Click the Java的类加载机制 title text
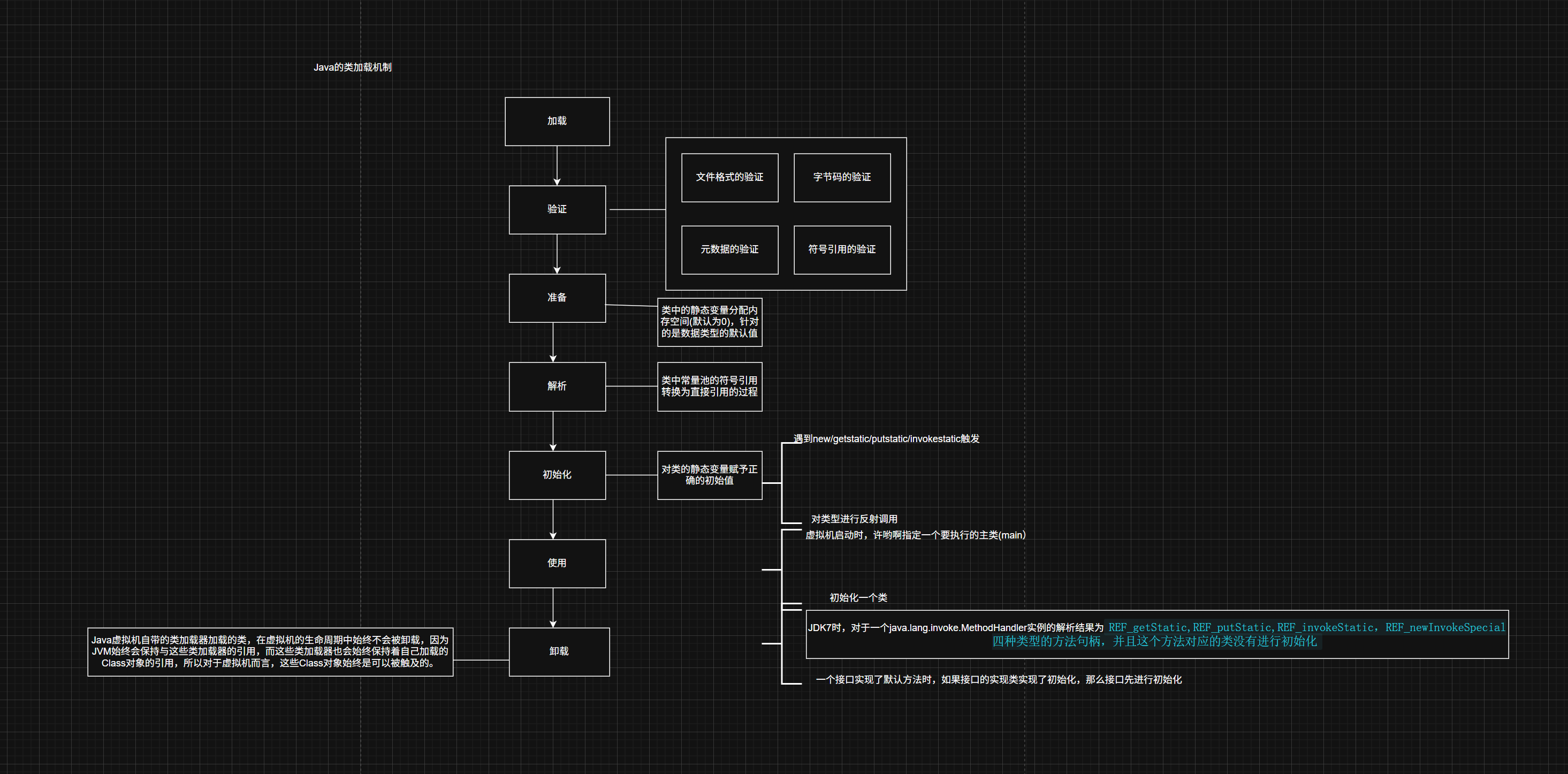This screenshot has height=774, width=1568. [353, 67]
